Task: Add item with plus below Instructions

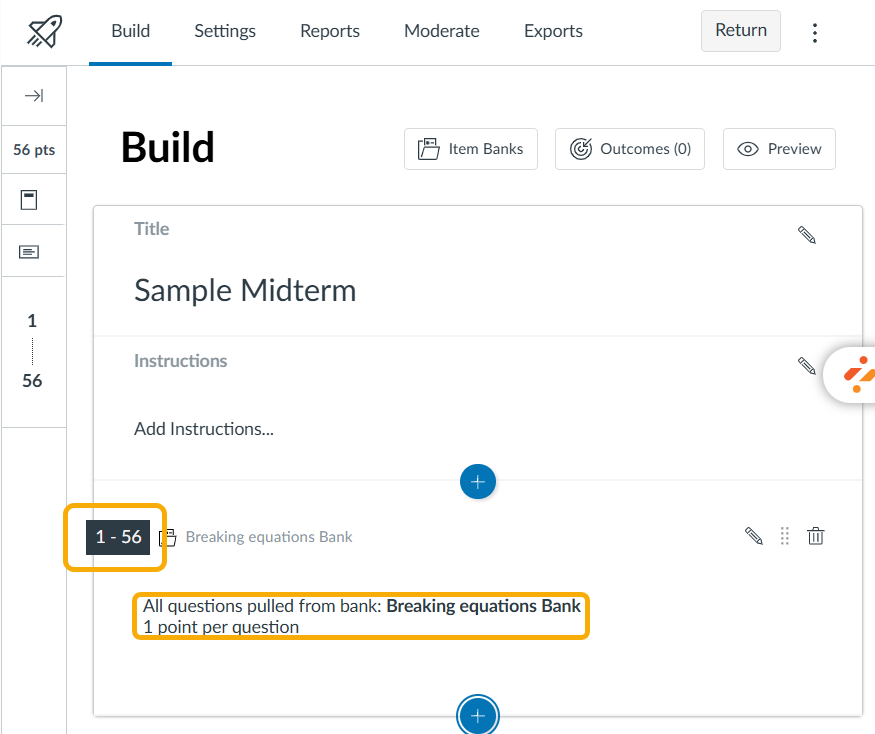Action: click(x=478, y=482)
